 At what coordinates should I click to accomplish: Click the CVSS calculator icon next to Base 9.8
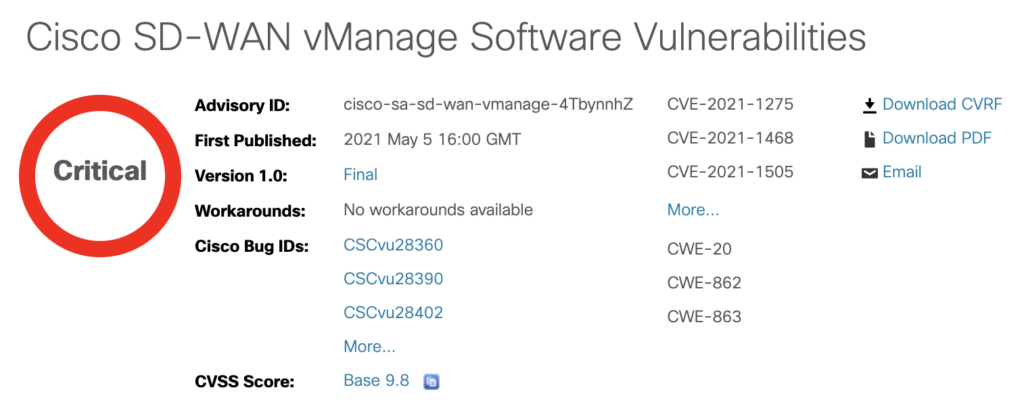[x=431, y=381]
